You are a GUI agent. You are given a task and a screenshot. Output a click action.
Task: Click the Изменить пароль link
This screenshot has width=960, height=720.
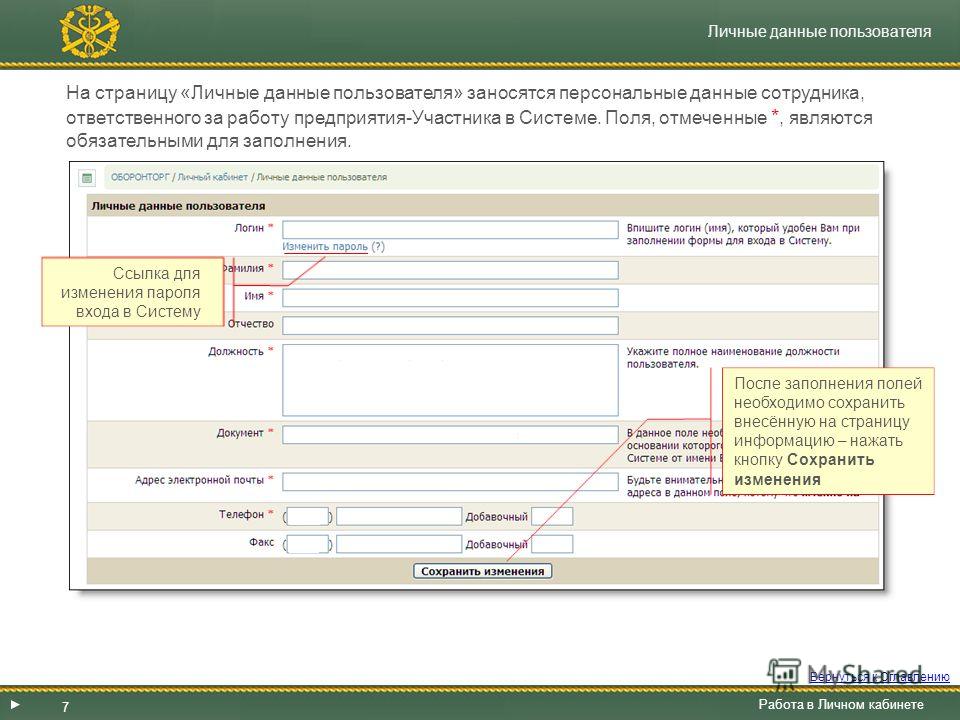tap(324, 247)
